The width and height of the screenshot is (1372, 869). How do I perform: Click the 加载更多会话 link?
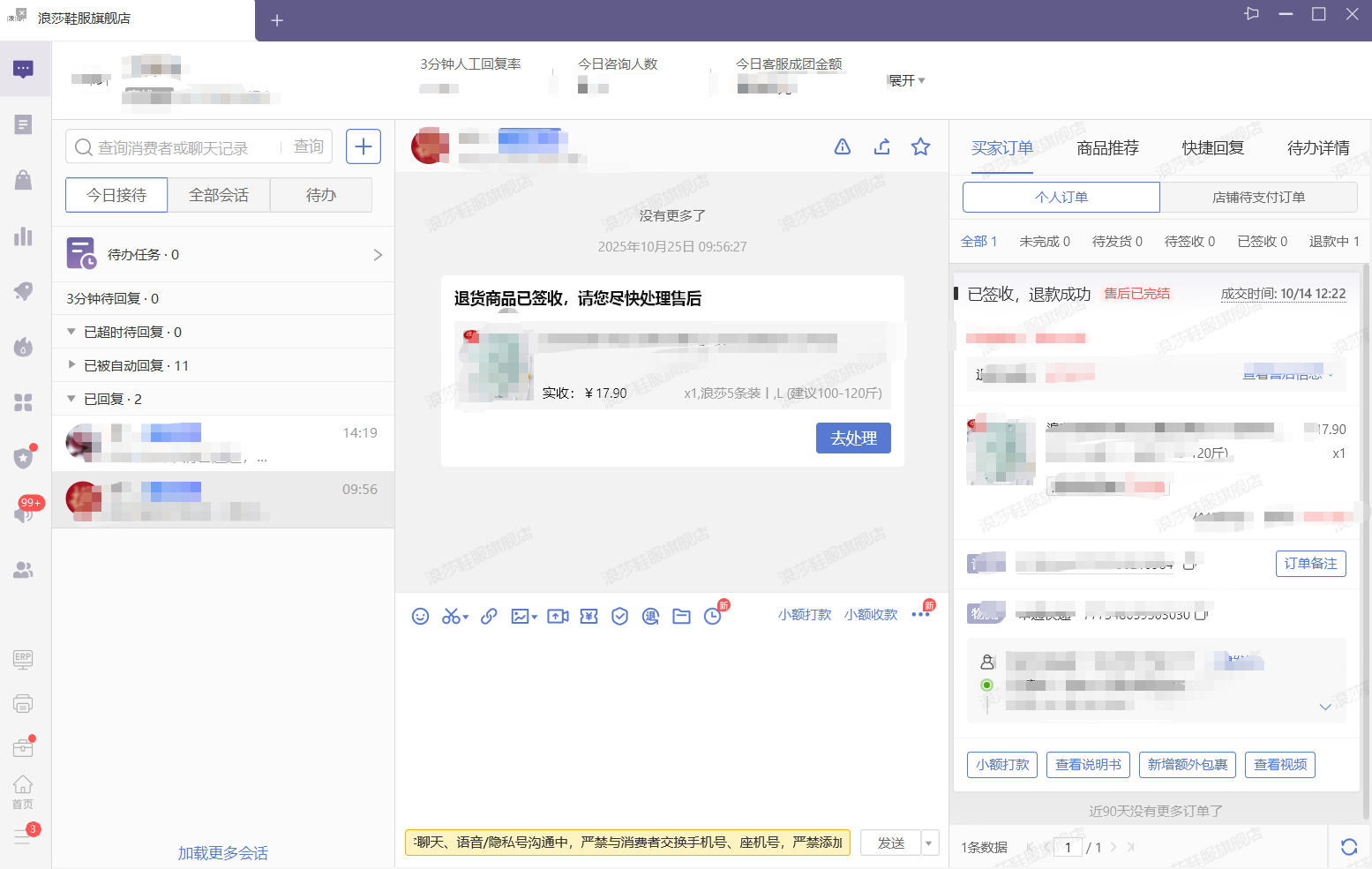click(x=222, y=853)
